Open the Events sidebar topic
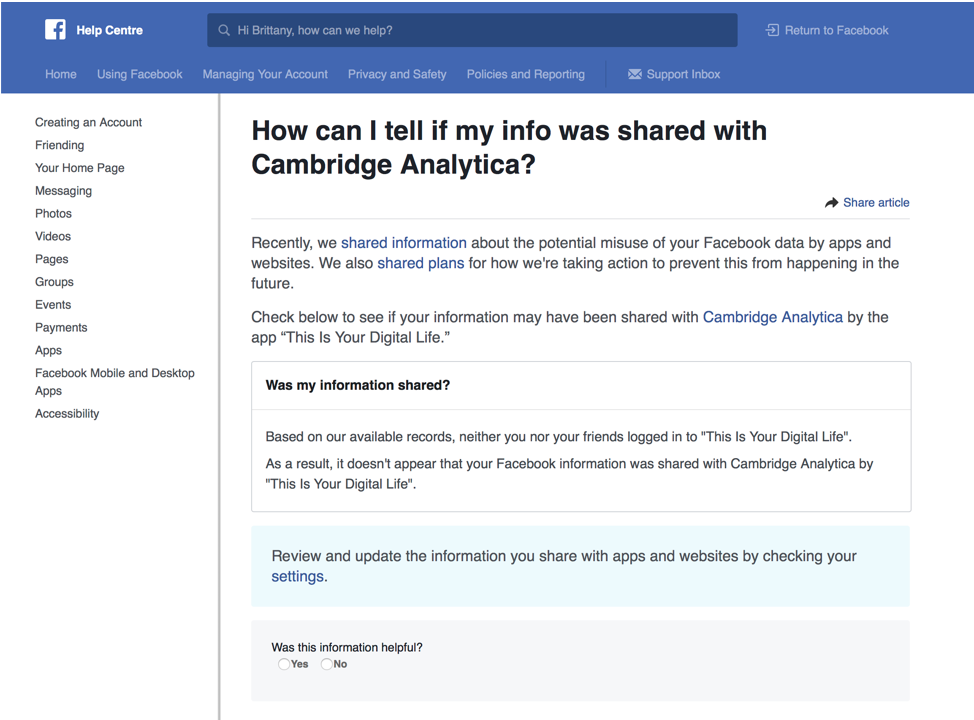This screenshot has height=720, width=974. pos(53,304)
